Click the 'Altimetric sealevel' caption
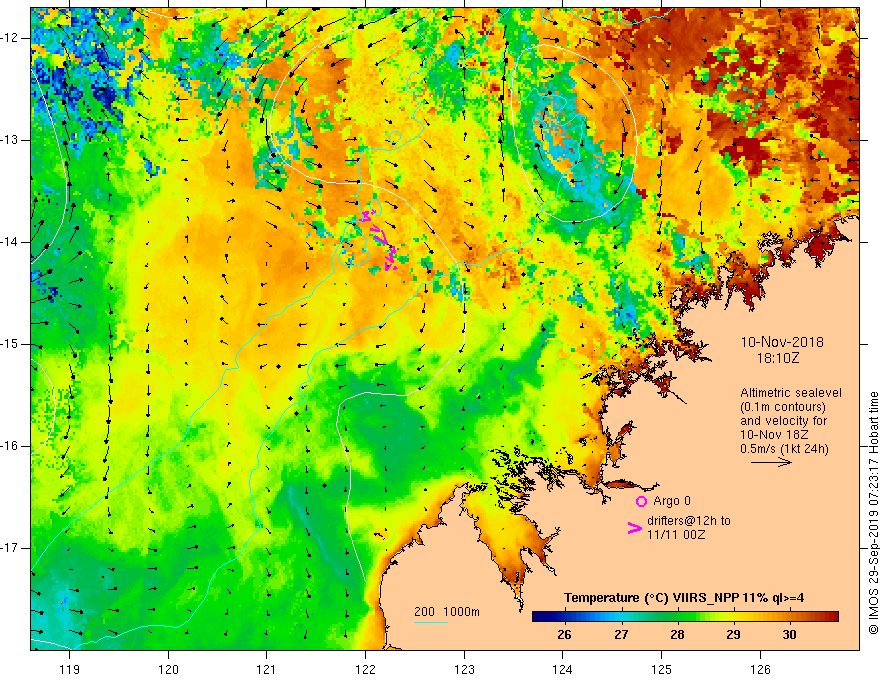This screenshot has height=680, width=880. click(x=791, y=393)
